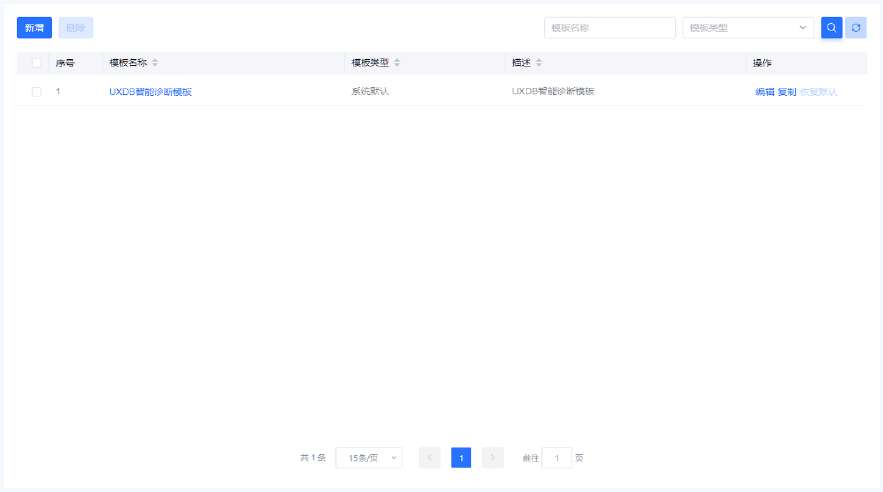883x492 pixels.
Task: Focus the 模板名称 search input field
Action: pyautogui.click(x=609, y=28)
